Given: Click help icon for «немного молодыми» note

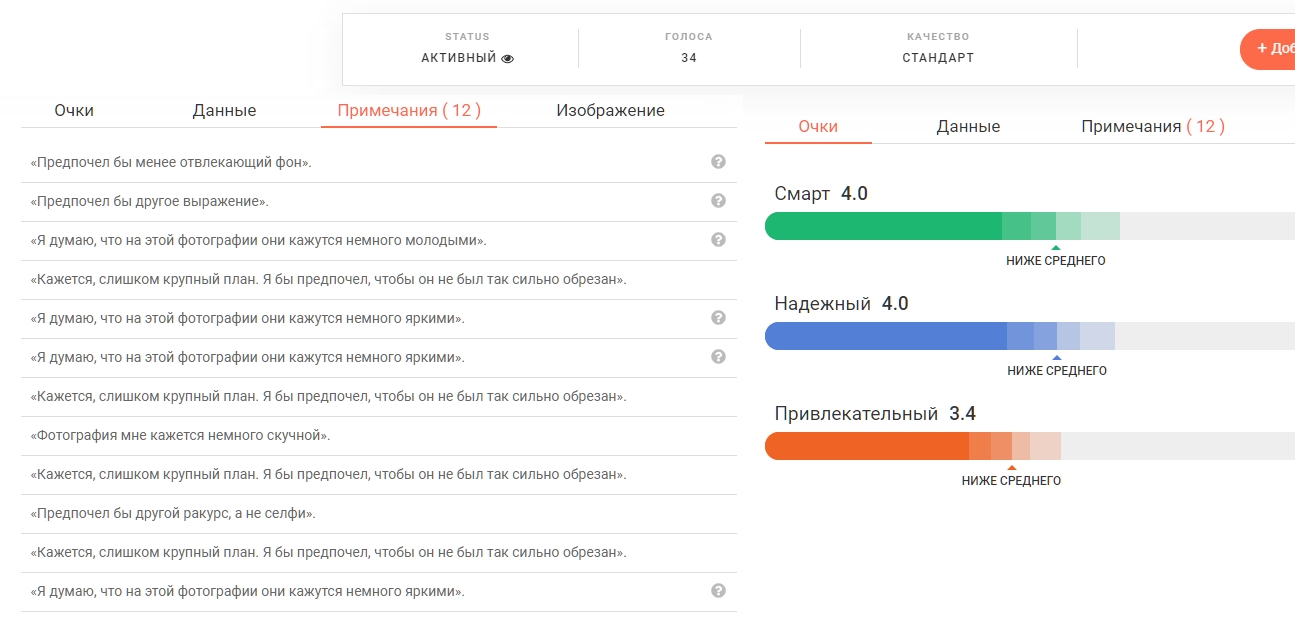Looking at the screenshot, I should (718, 240).
